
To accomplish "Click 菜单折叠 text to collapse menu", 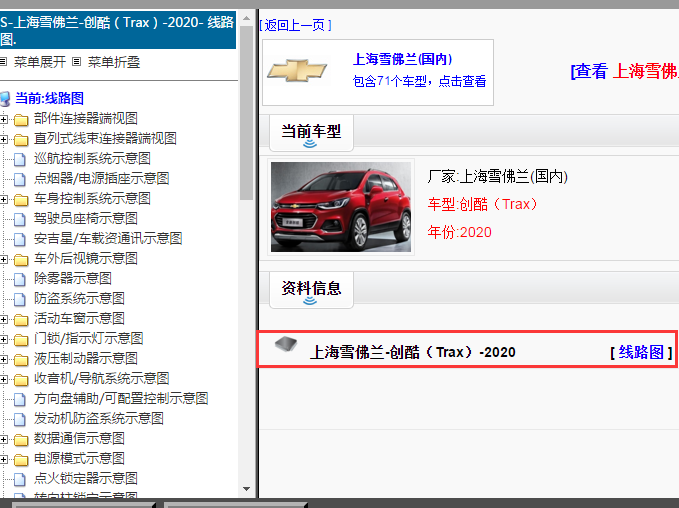I will click(114, 62).
